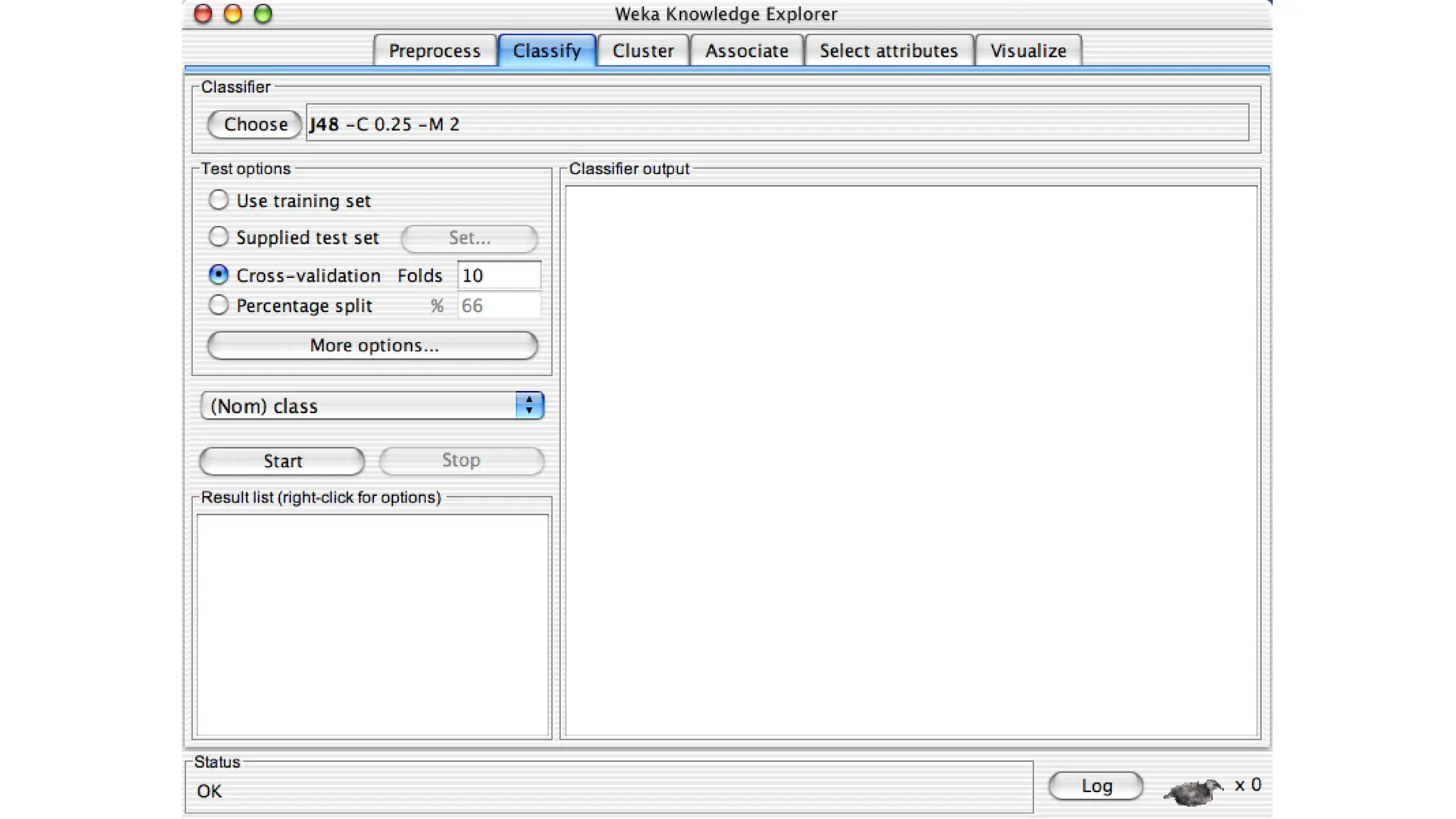This screenshot has width=1456, height=819.
Task: Click the Log button
Action: tap(1096, 786)
